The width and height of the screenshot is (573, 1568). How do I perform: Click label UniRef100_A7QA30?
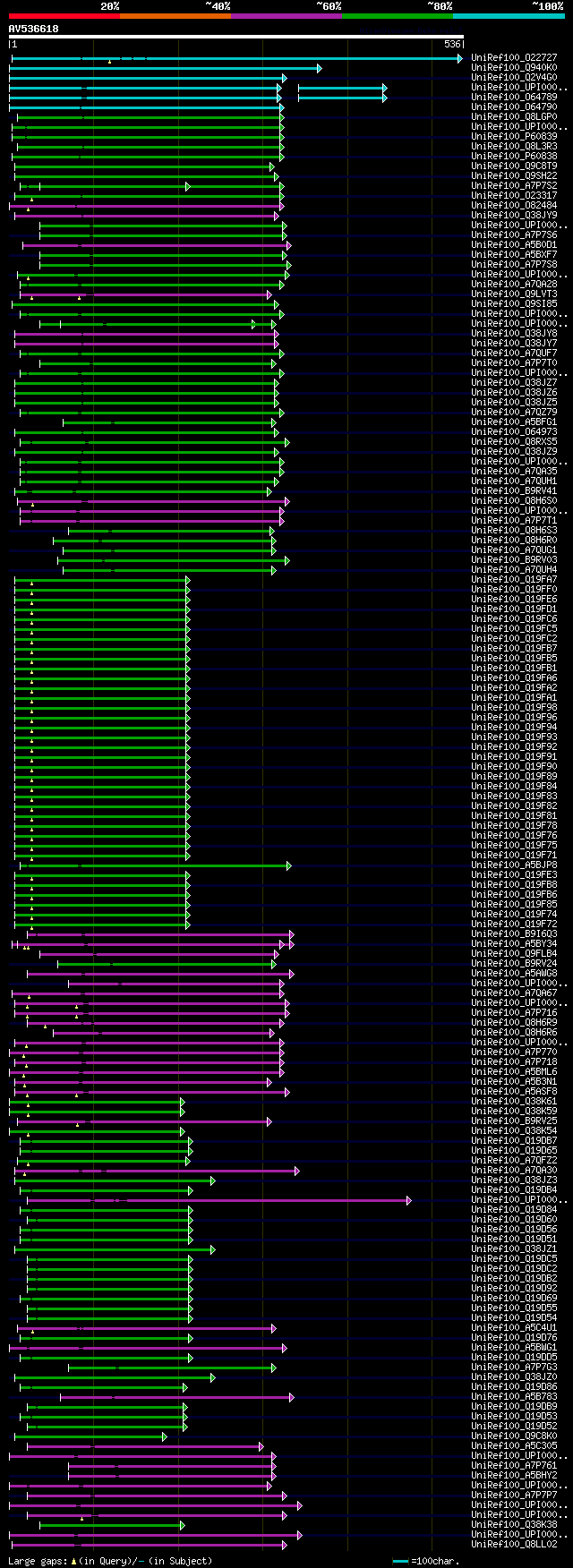click(x=514, y=1171)
